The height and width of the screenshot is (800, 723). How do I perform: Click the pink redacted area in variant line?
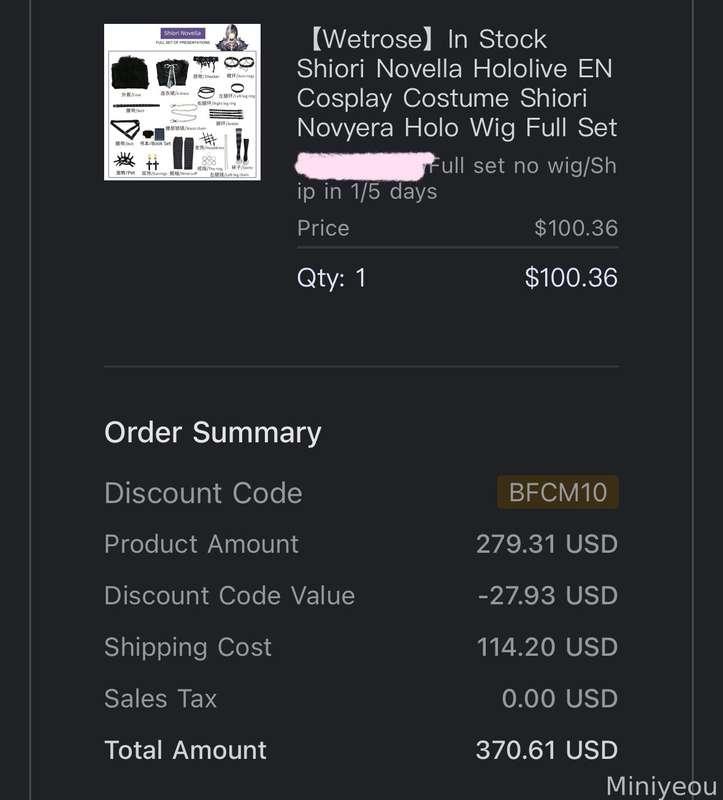coord(364,166)
